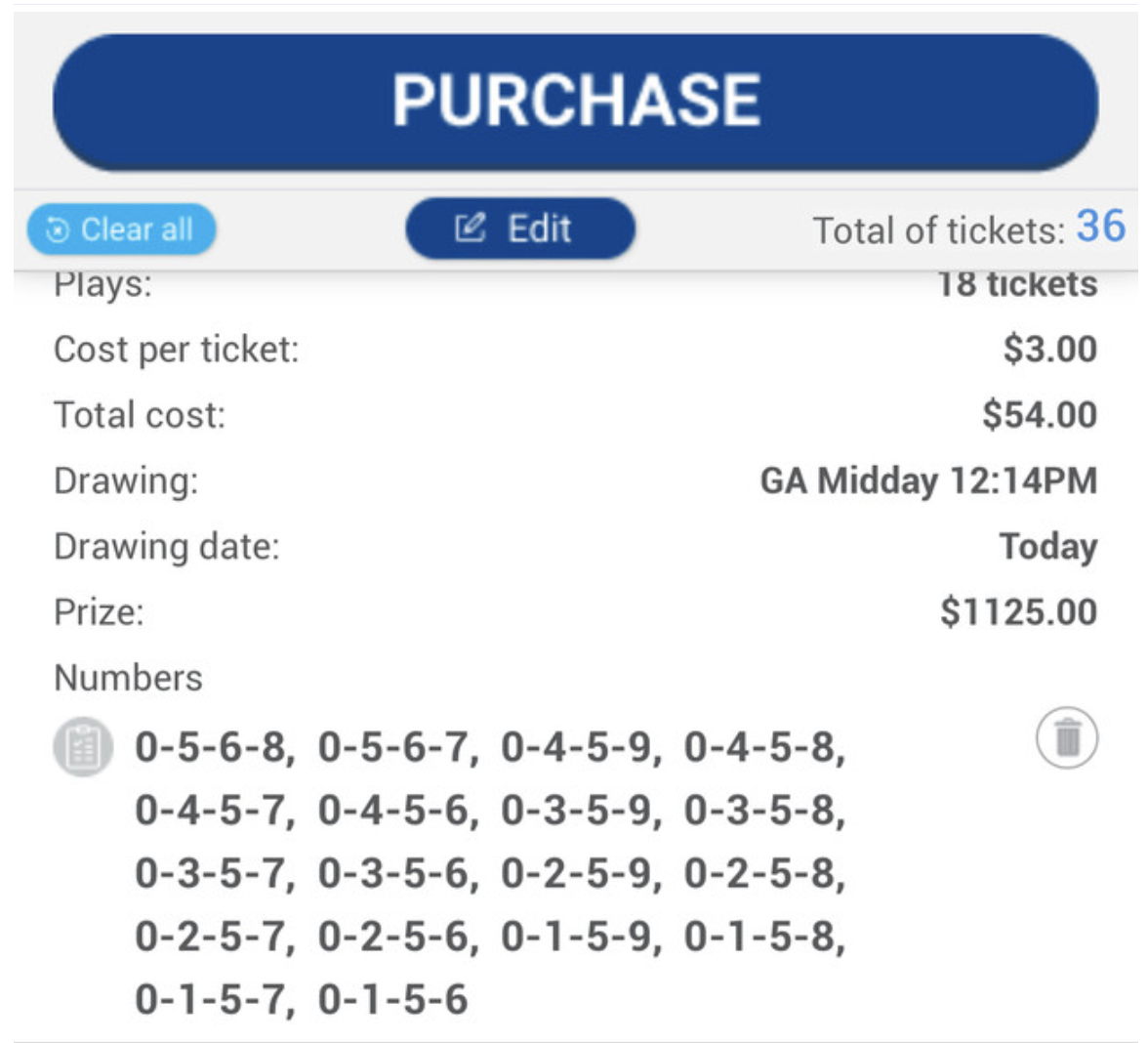This screenshot has height=1043, width=1148.
Task: Click the Today drawing date value
Action: (1048, 547)
